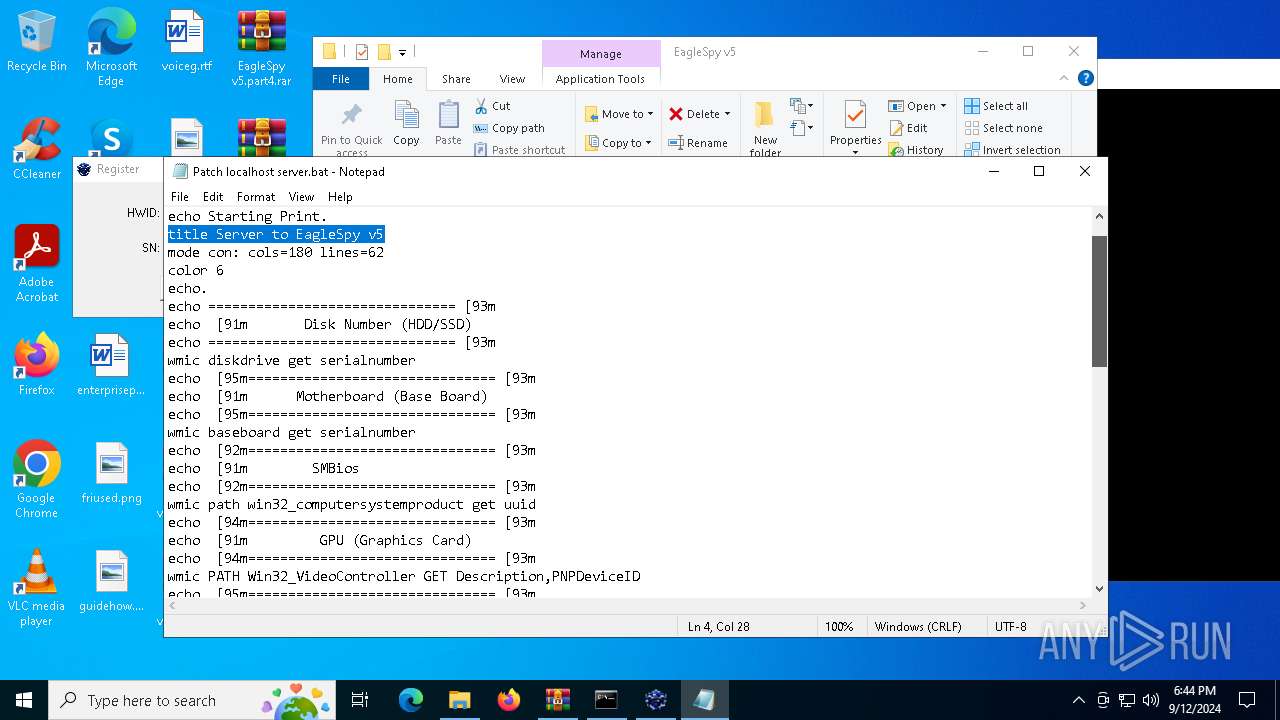Screen dimensions: 1280x720
Task: Launch Microsoft Edge from the desktop
Action: click(111, 48)
